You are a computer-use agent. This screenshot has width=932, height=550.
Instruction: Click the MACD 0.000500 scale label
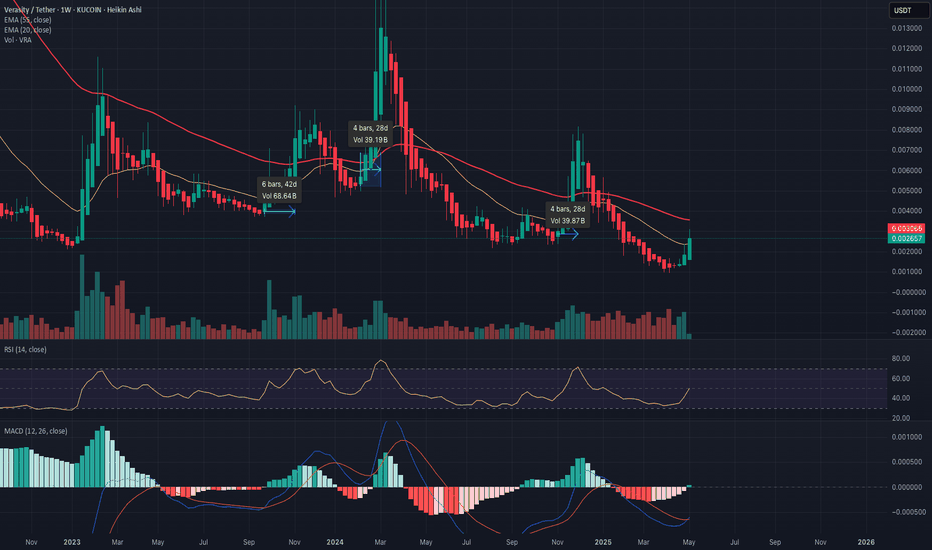pos(906,462)
